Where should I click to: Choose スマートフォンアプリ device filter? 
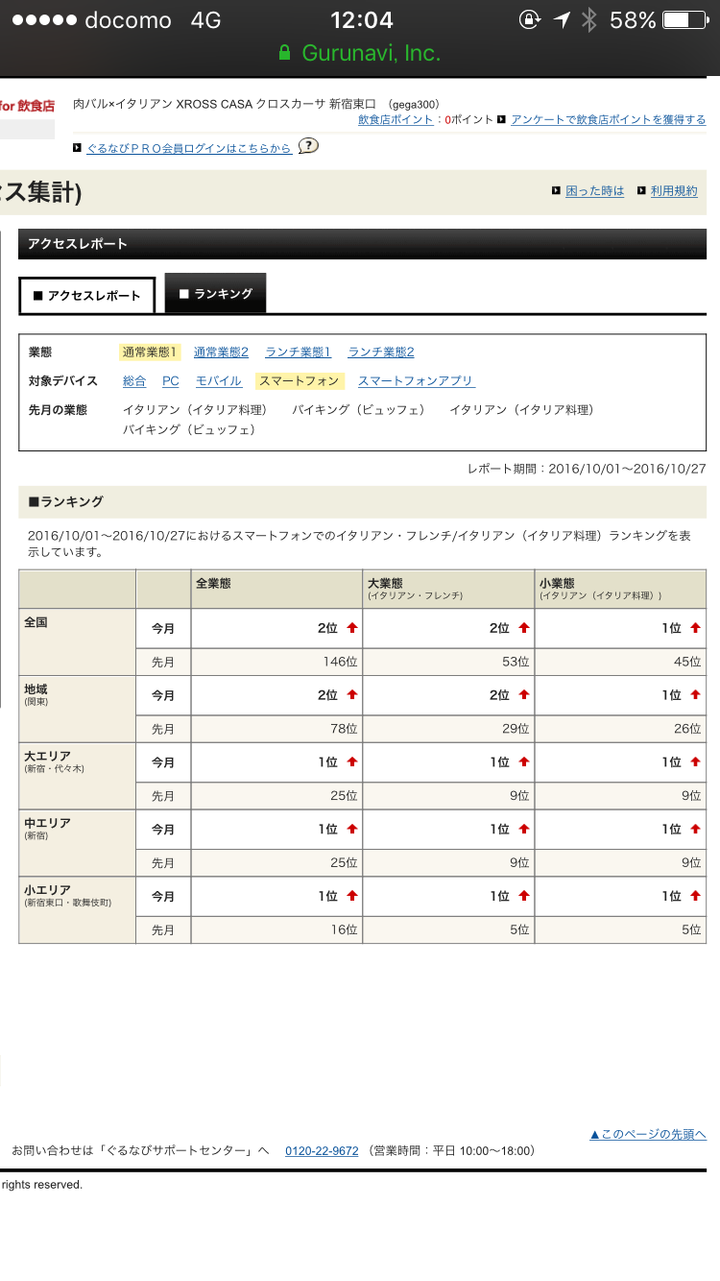[x=416, y=381]
